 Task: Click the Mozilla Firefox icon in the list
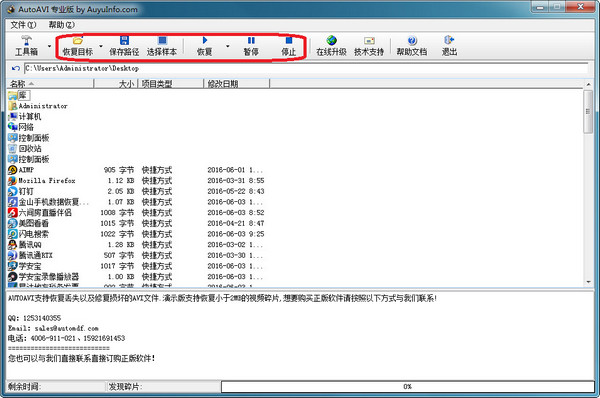[x=13, y=181]
